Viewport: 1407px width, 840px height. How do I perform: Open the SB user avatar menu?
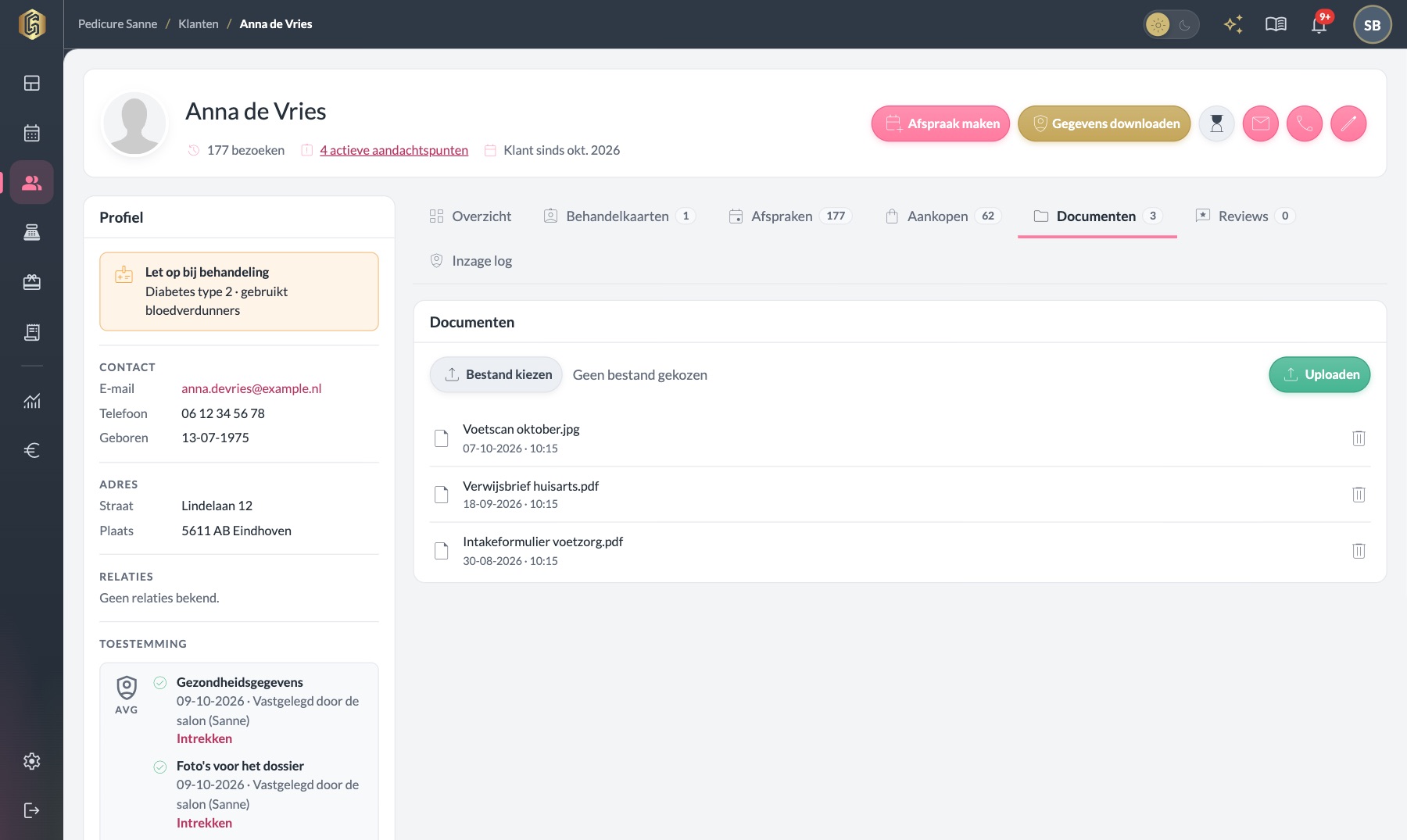(1372, 24)
